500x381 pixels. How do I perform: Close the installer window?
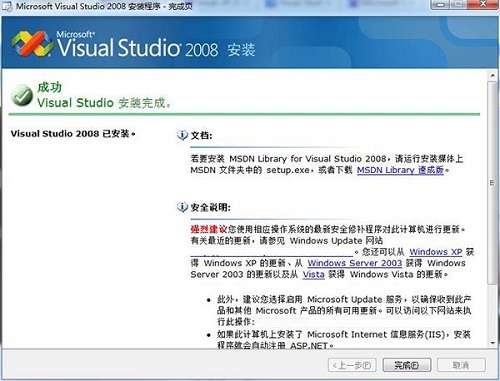tap(483, 4)
